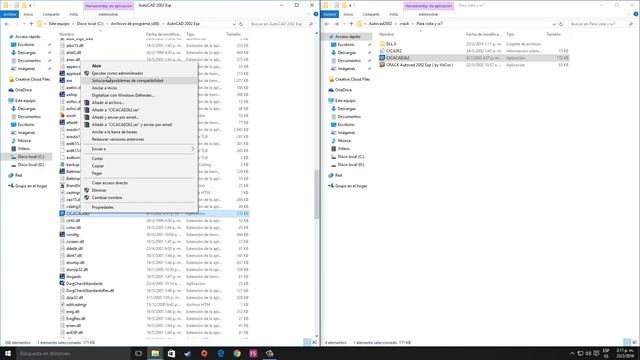640x360 pixels.
Task: Click the OneDrive icon in the left window sidebar
Action: pyautogui.click(x=11, y=90)
